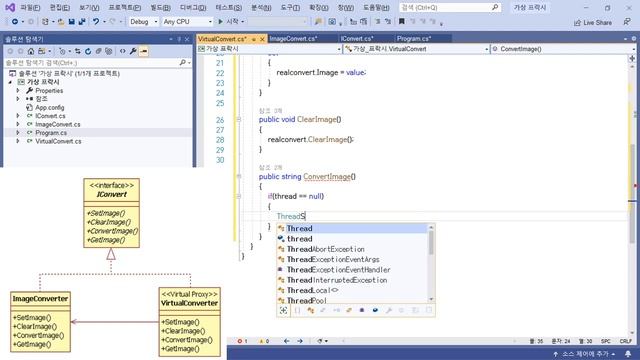The height and width of the screenshot is (360, 640).
Task: Choose ThreadAbortException in IntelliSense
Action: click(x=352, y=249)
